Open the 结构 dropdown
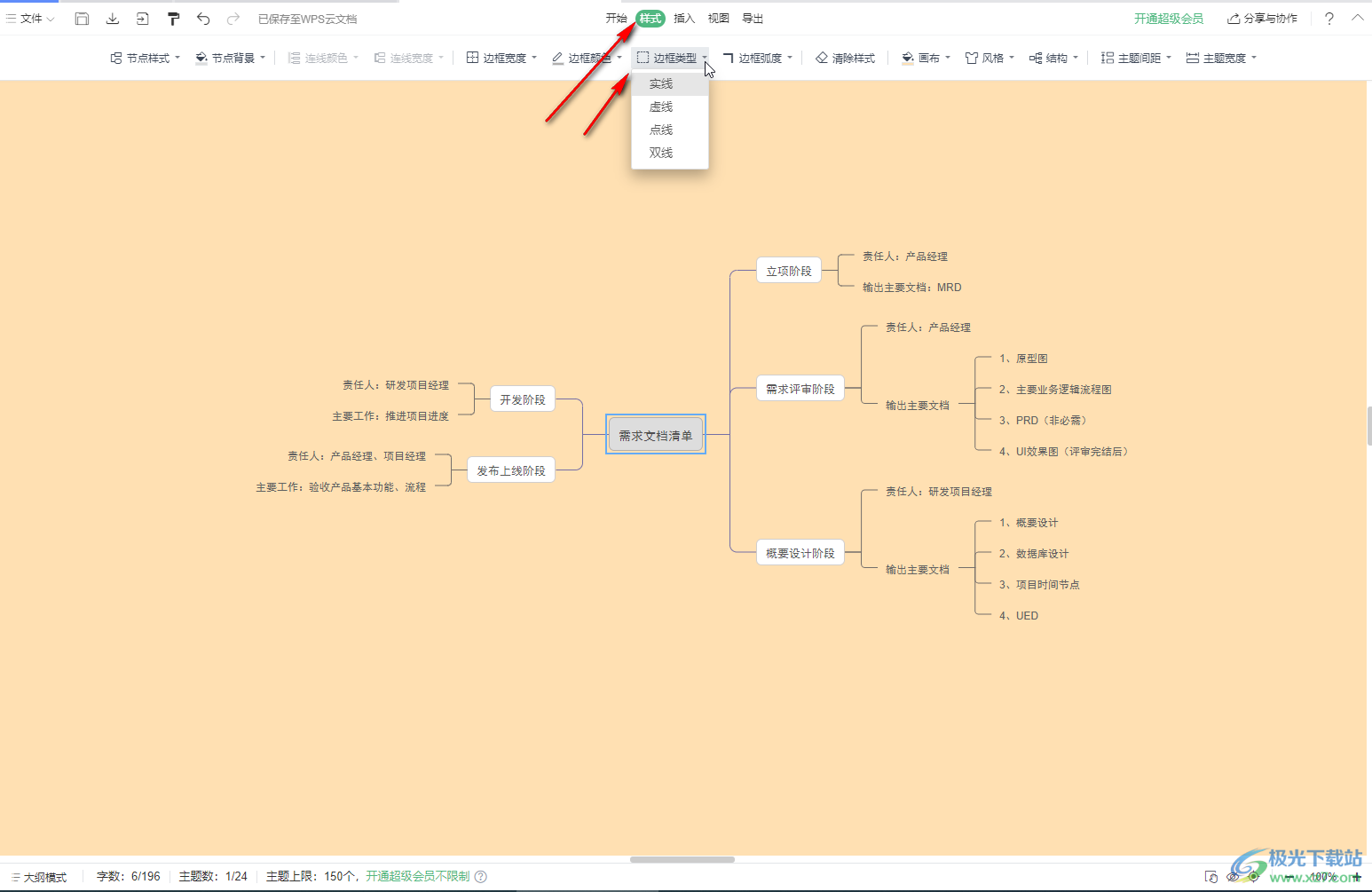The width and height of the screenshot is (1372, 892). 1053,58
